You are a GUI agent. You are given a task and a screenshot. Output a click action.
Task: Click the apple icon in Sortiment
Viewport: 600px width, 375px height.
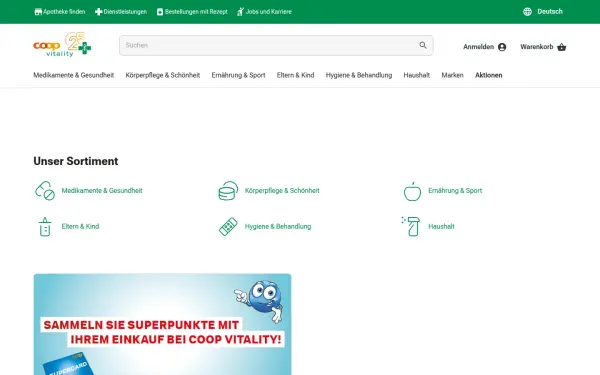click(412, 191)
